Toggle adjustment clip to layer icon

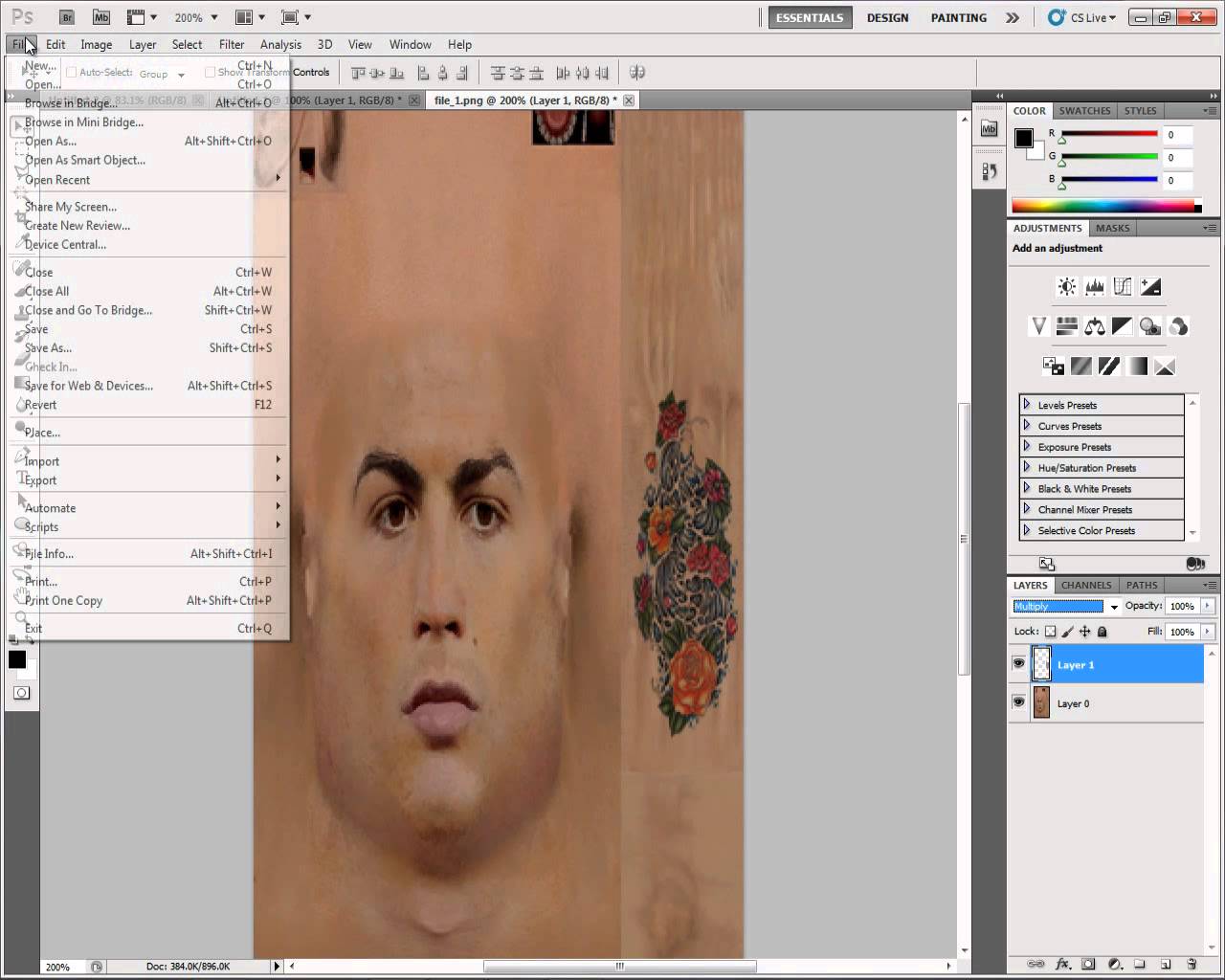tap(1194, 565)
